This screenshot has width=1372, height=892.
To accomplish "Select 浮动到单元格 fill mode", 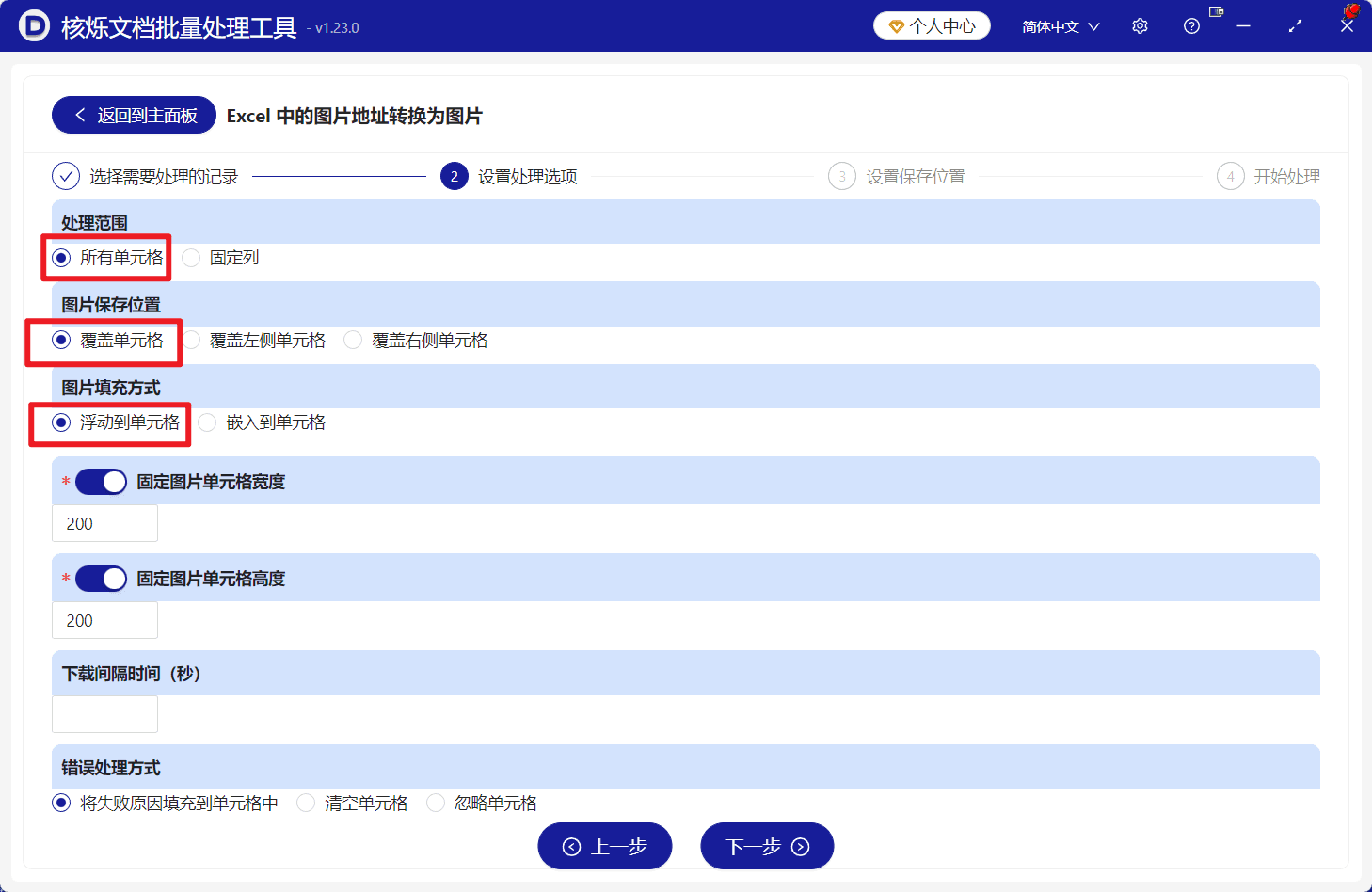I will [x=116, y=422].
